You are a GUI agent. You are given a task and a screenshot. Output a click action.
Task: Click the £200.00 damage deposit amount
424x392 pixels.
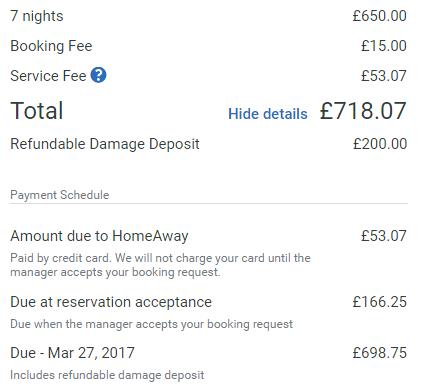(x=380, y=144)
